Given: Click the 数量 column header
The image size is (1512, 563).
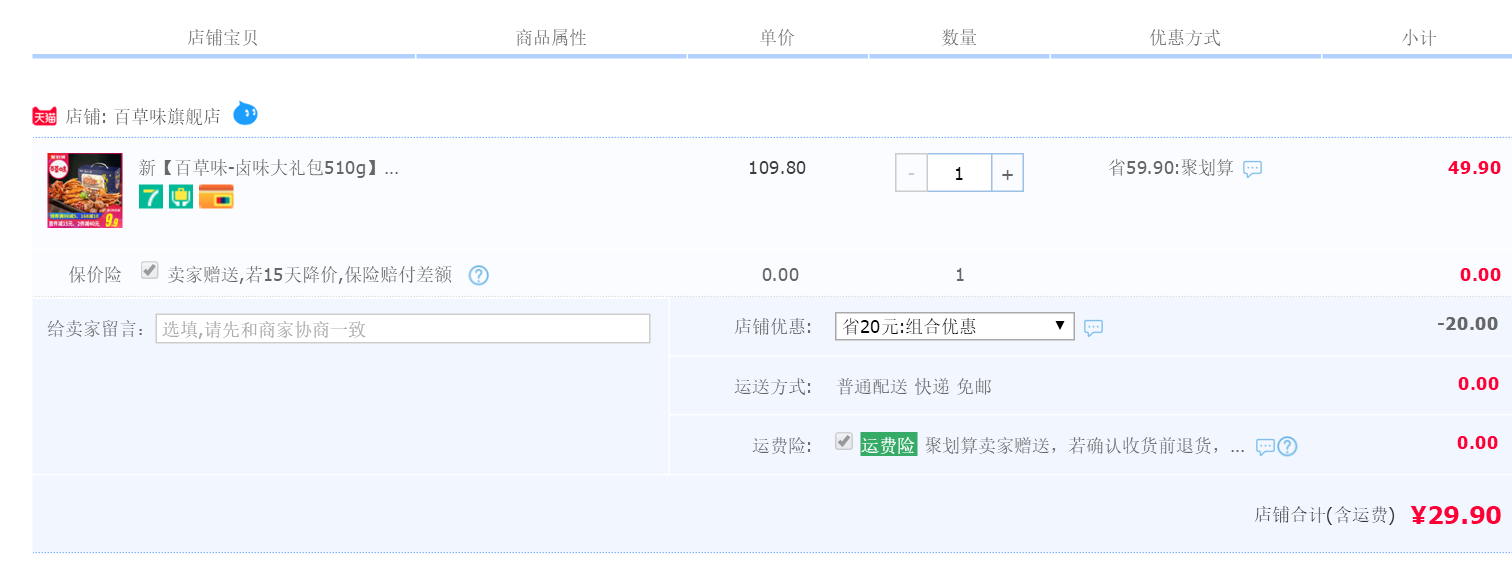Looking at the screenshot, I should (x=959, y=38).
